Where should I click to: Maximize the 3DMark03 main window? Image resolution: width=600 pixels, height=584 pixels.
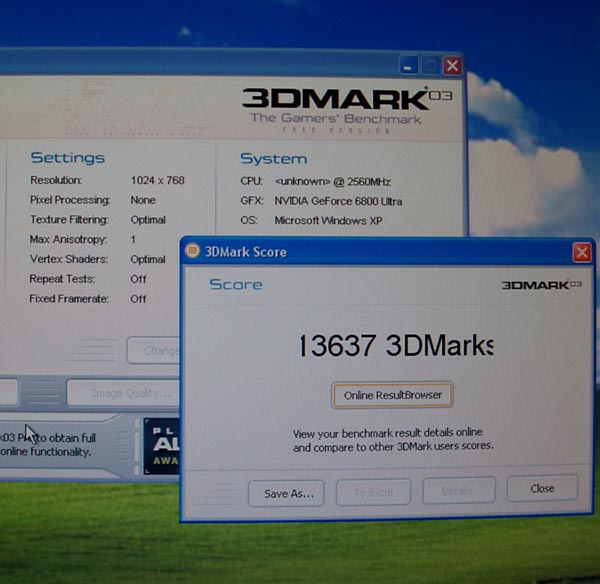pos(430,65)
